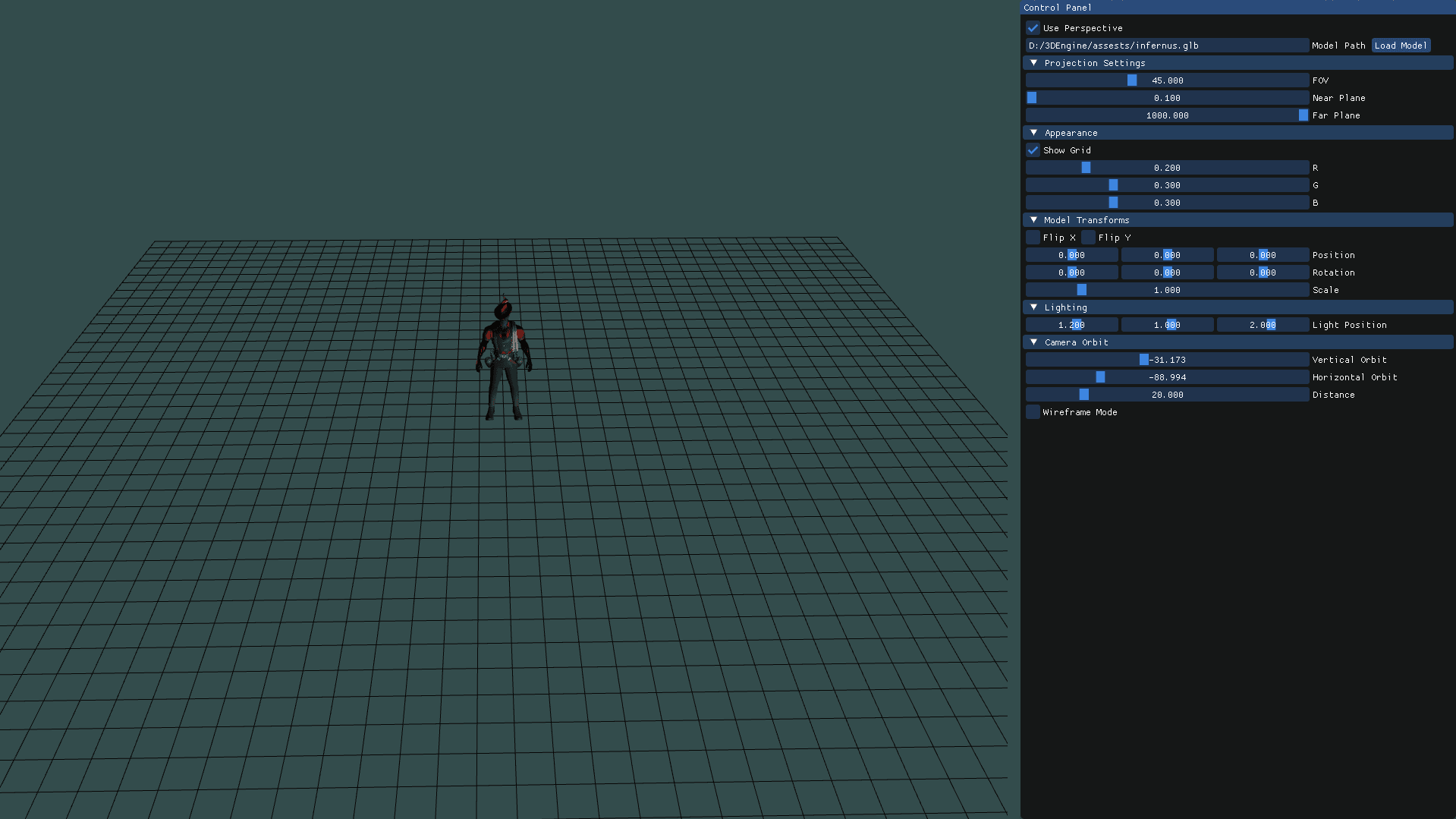The width and height of the screenshot is (1456, 819).
Task: Click the FOV slider
Action: 1167,80
